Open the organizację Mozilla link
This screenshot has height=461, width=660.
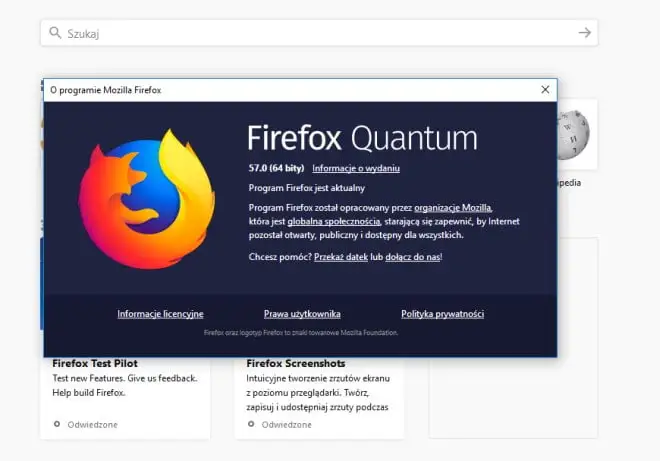pyautogui.click(x=453, y=208)
